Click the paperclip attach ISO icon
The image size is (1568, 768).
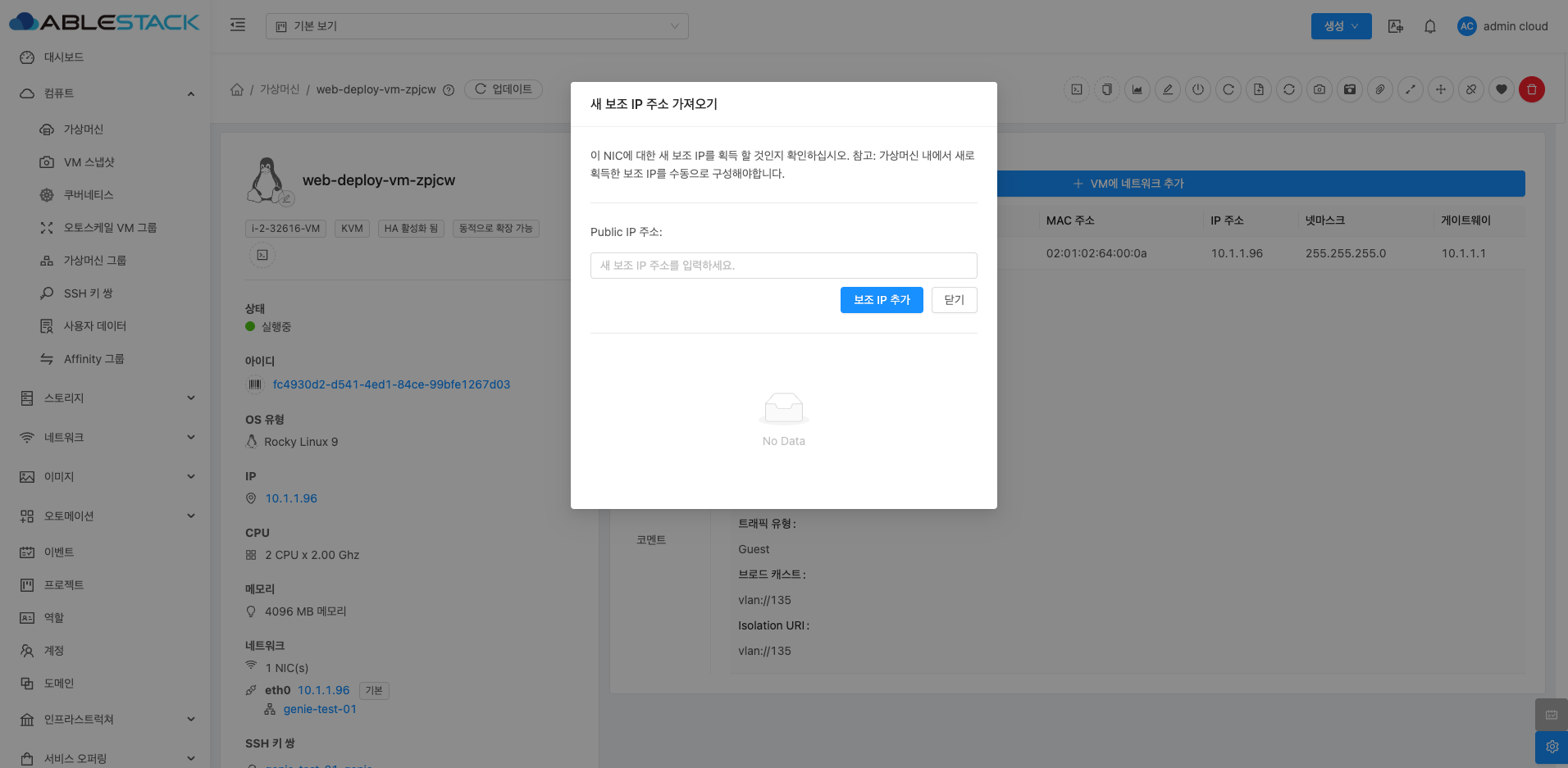pos(1380,89)
